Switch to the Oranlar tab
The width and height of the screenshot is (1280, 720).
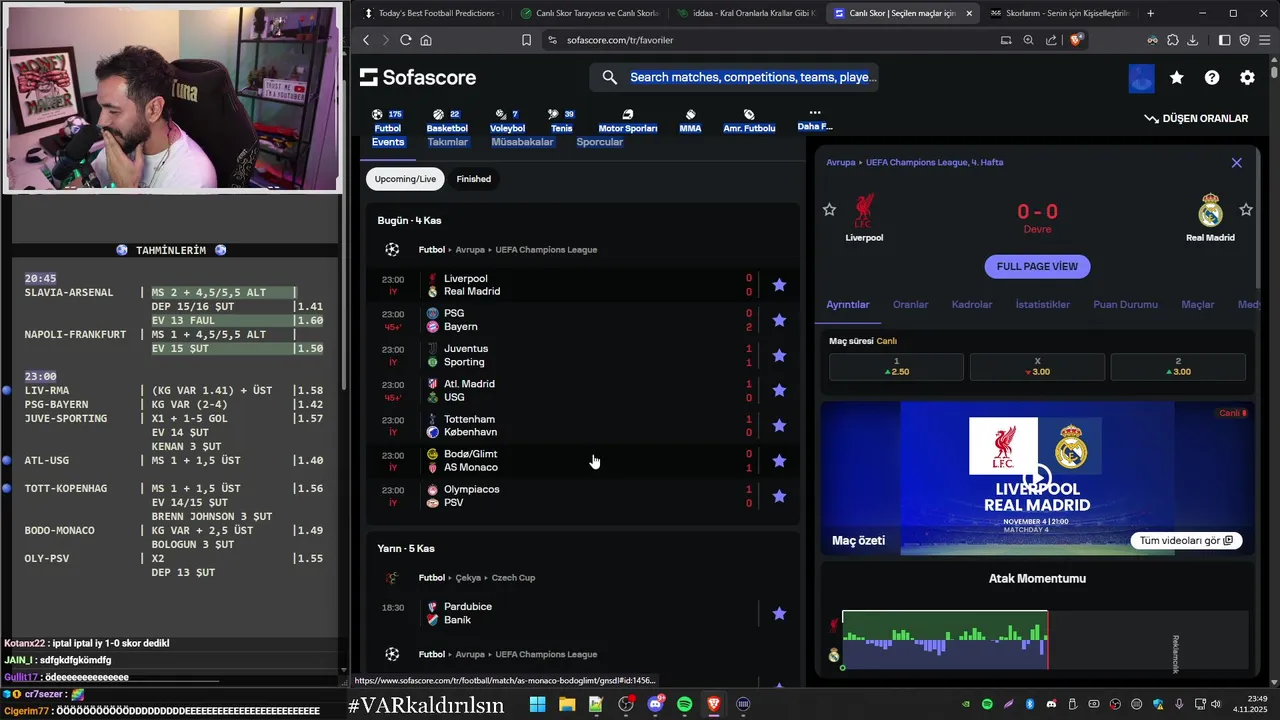pyautogui.click(x=910, y=305)
